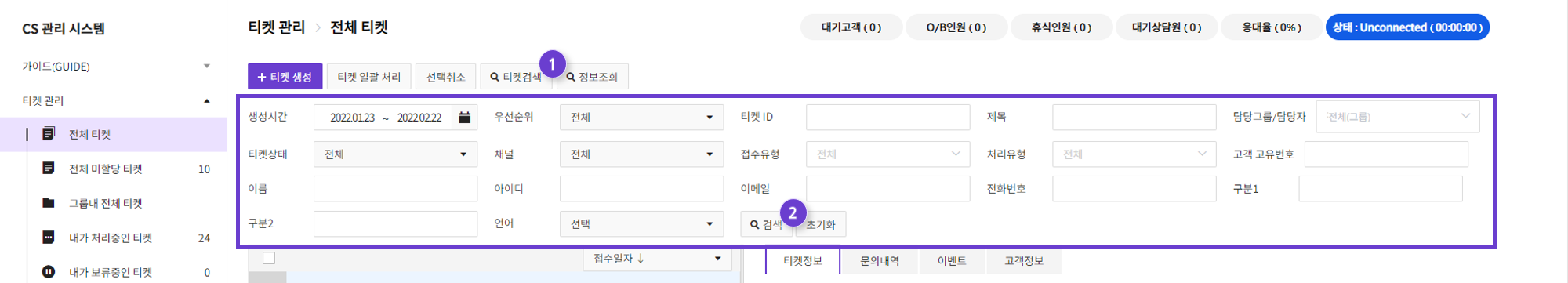1568x283 pixels.
Task: Switch to the 고객정보 tab
Action: pos(1024,261)
